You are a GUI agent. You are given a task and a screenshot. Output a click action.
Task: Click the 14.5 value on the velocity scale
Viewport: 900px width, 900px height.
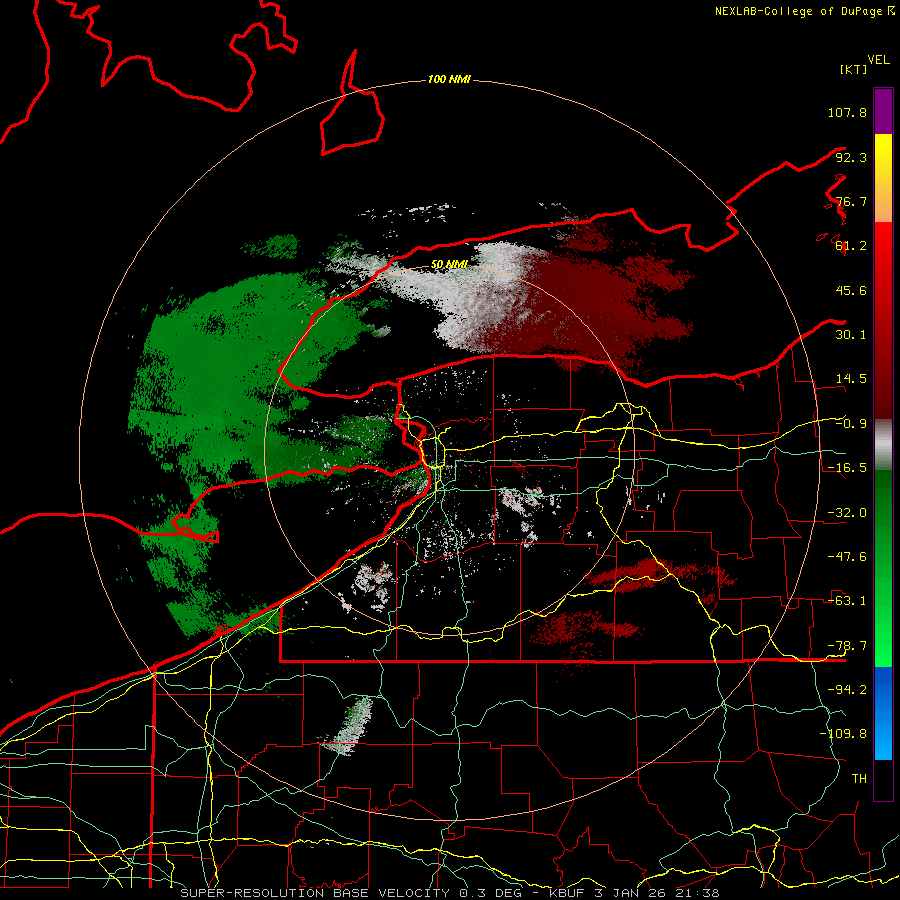tap(851, 379)
